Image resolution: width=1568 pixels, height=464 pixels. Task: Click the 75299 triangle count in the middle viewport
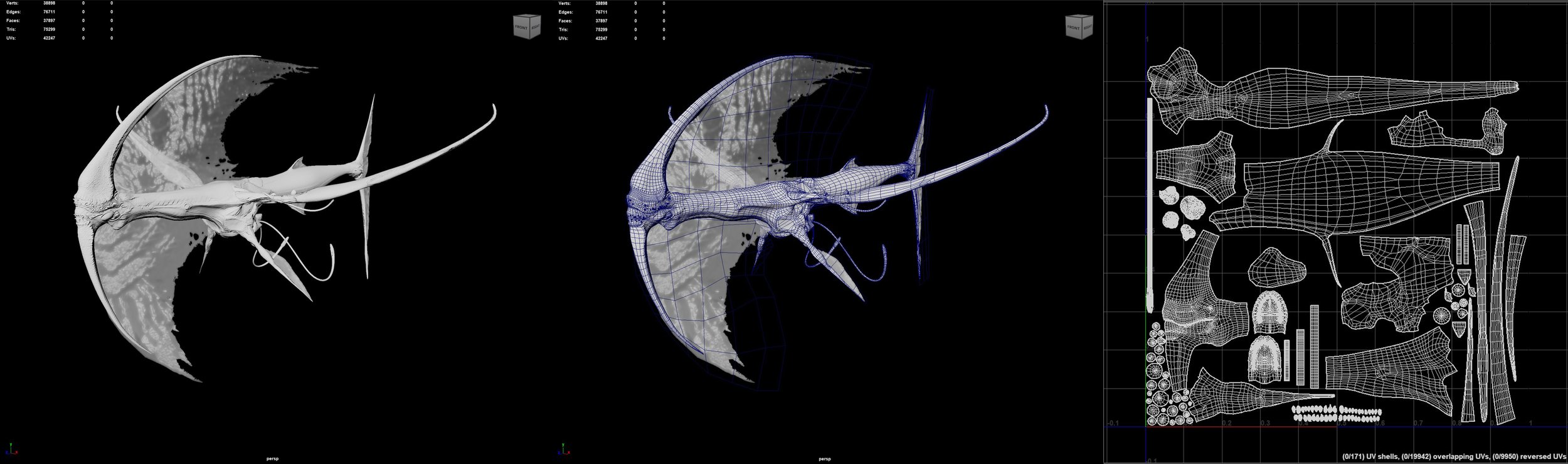603,30
